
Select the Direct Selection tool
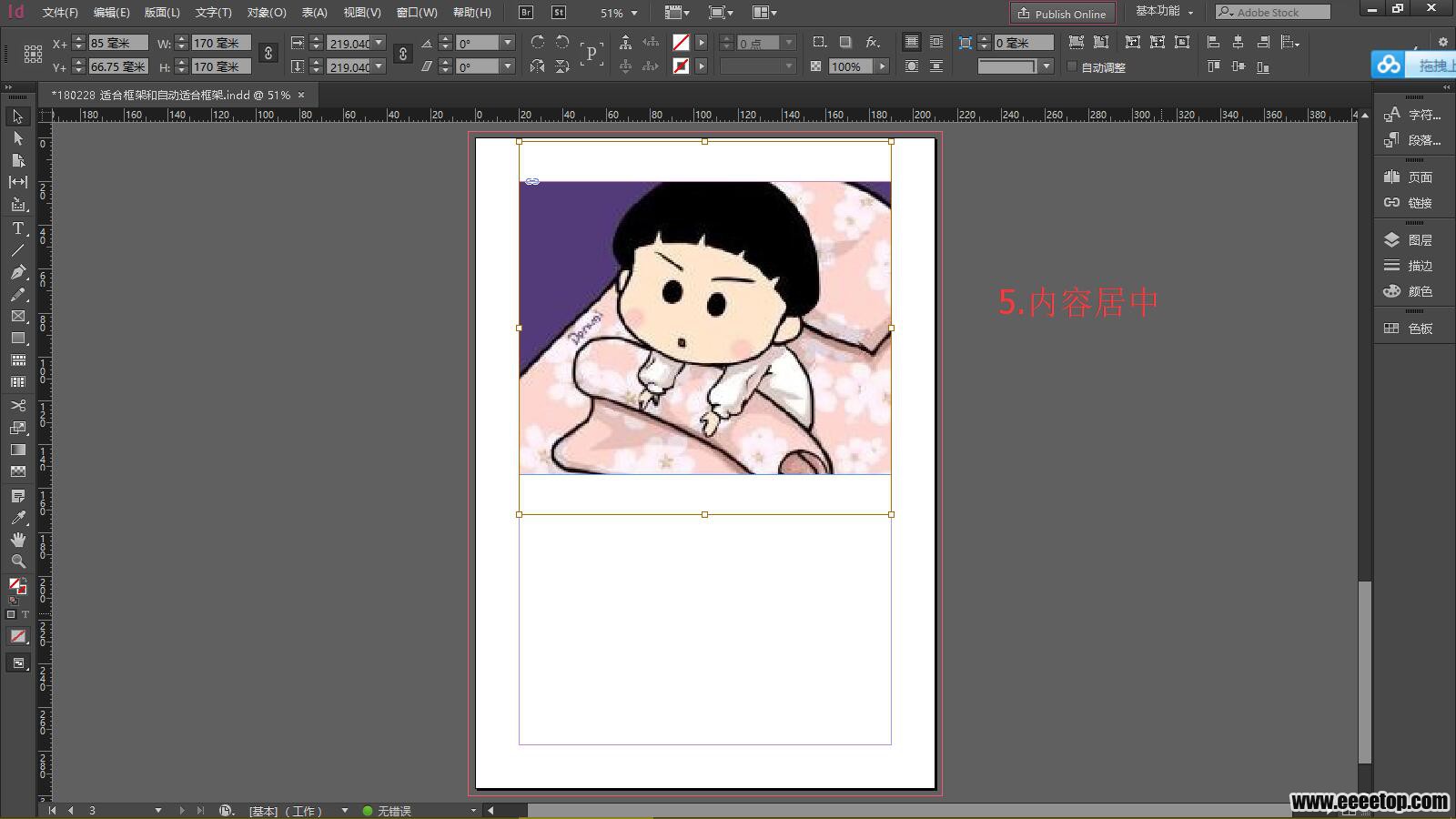click(17, 138)
